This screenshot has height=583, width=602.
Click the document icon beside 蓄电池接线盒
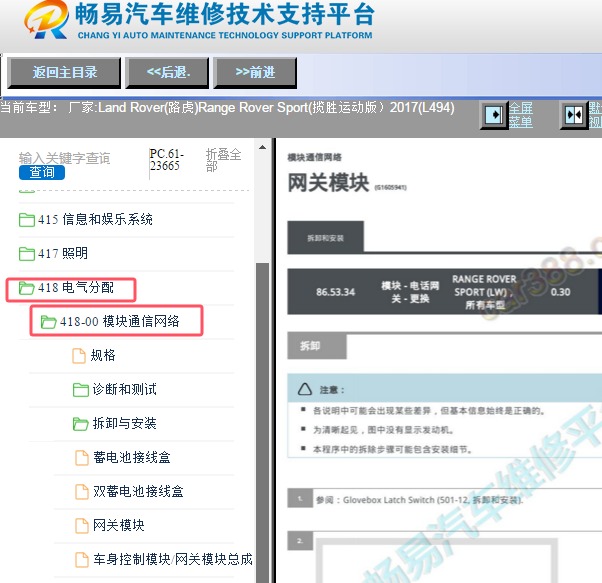pyautogui.click(x=81, y=457)
